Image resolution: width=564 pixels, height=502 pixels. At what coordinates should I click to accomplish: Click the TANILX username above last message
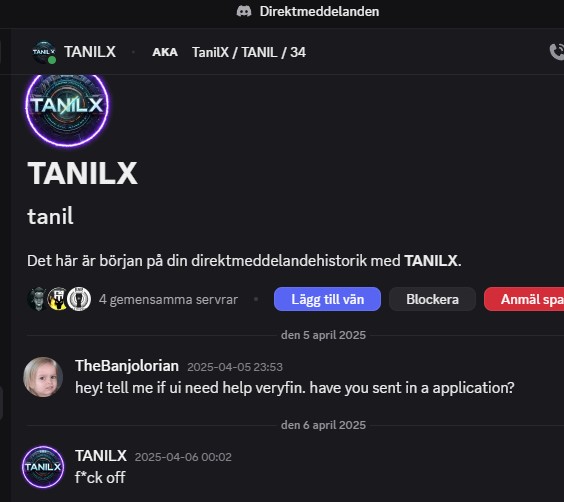coord(101,456)
